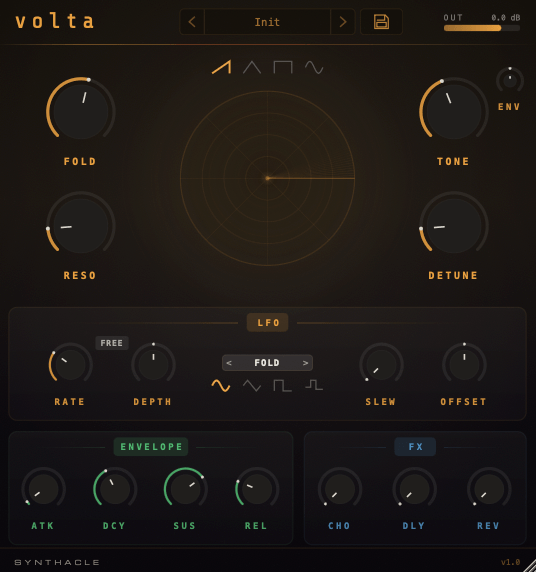Click the SYNTHACLE brand text
Screen dimensions: 536x572
point(57,562)
